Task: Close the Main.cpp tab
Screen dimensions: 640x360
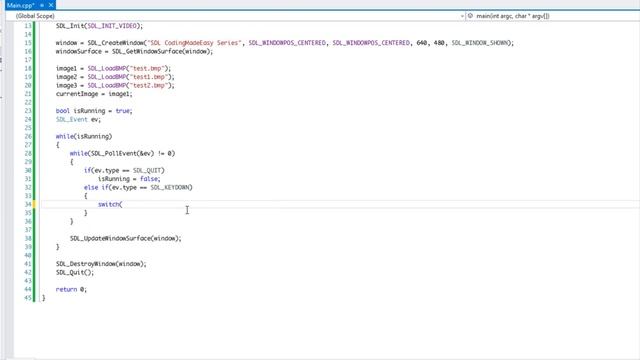Action: 51,5
